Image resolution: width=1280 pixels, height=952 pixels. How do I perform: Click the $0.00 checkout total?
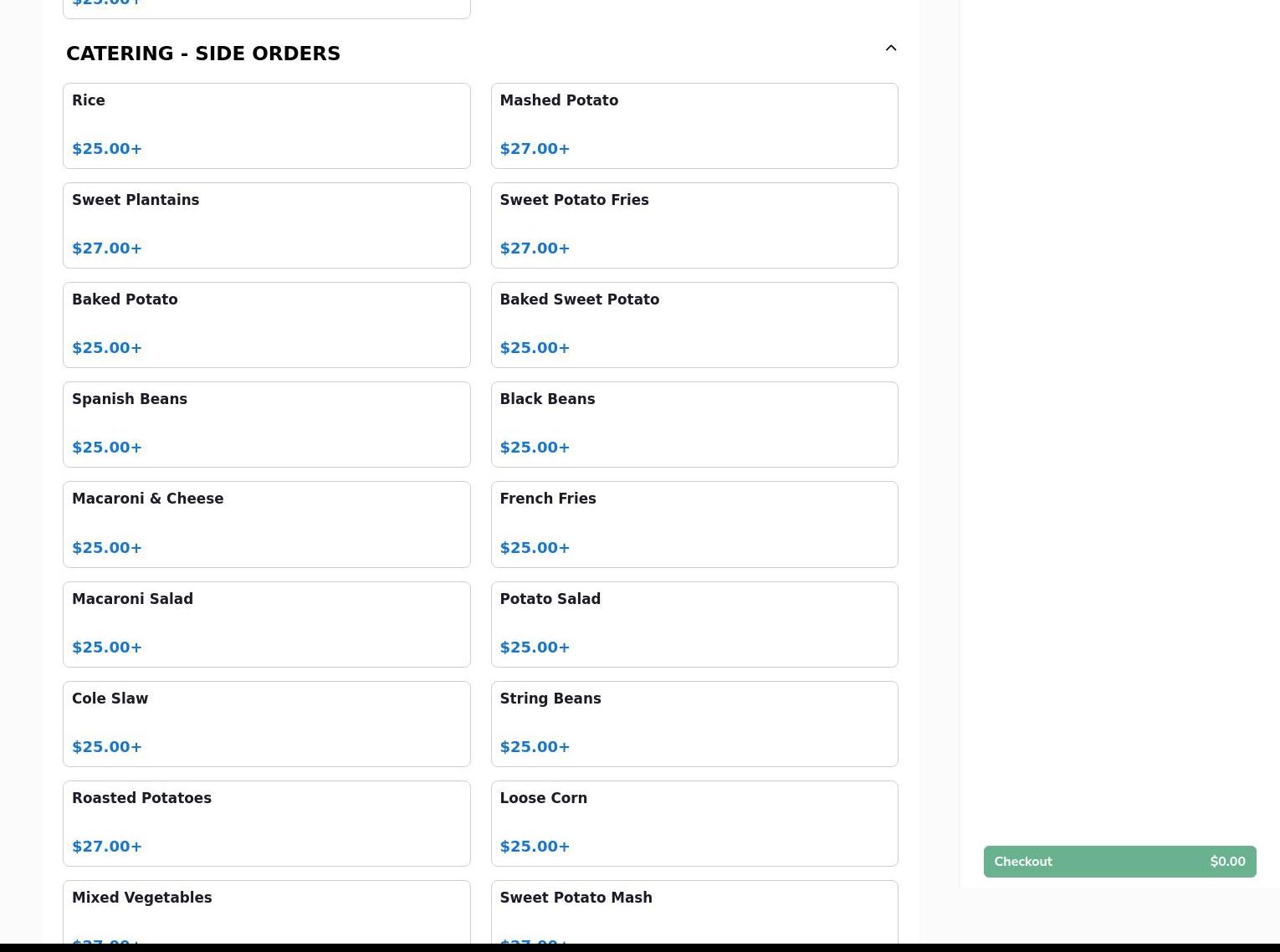[x=1227, y=862]
